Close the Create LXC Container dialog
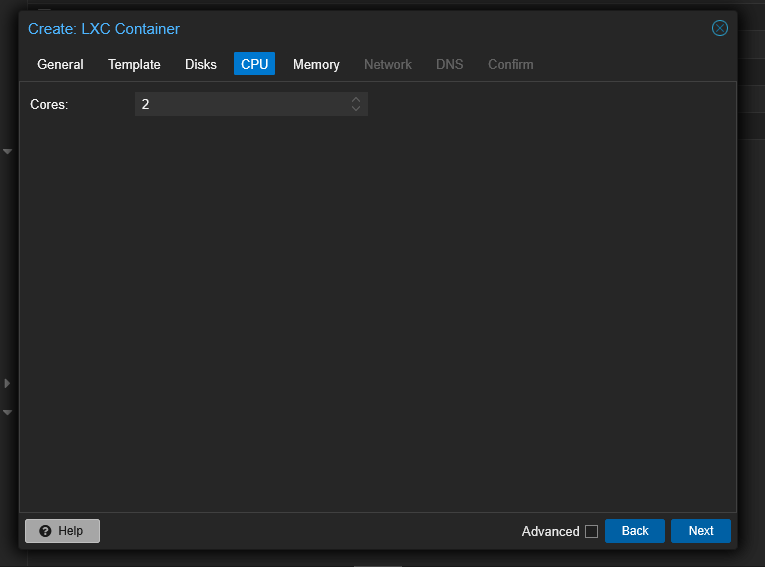This screenshot has width=765, height=567. coord(719,28)
